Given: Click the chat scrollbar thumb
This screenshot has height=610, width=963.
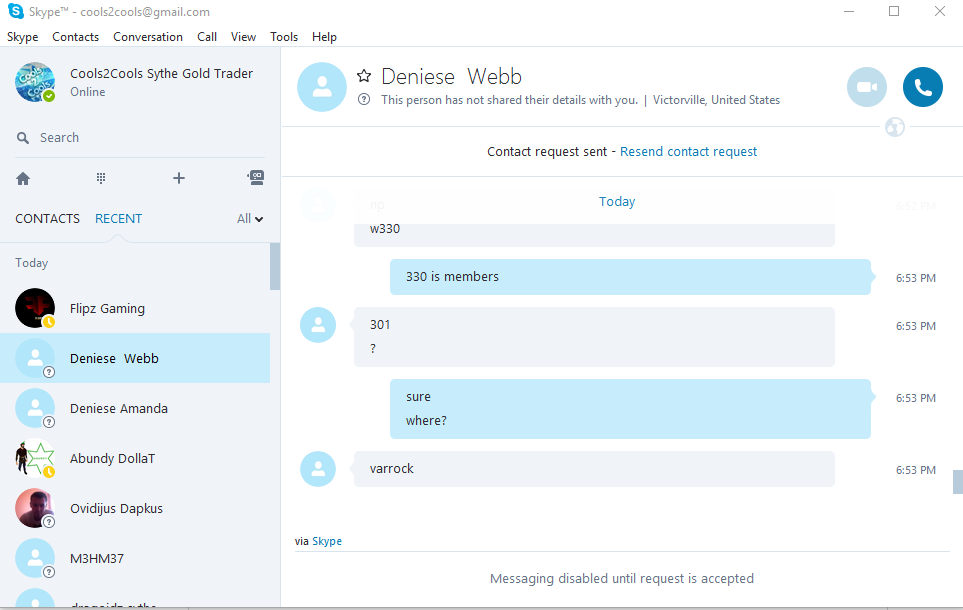Looking at the screenshot, I should (x=957, y=482).
